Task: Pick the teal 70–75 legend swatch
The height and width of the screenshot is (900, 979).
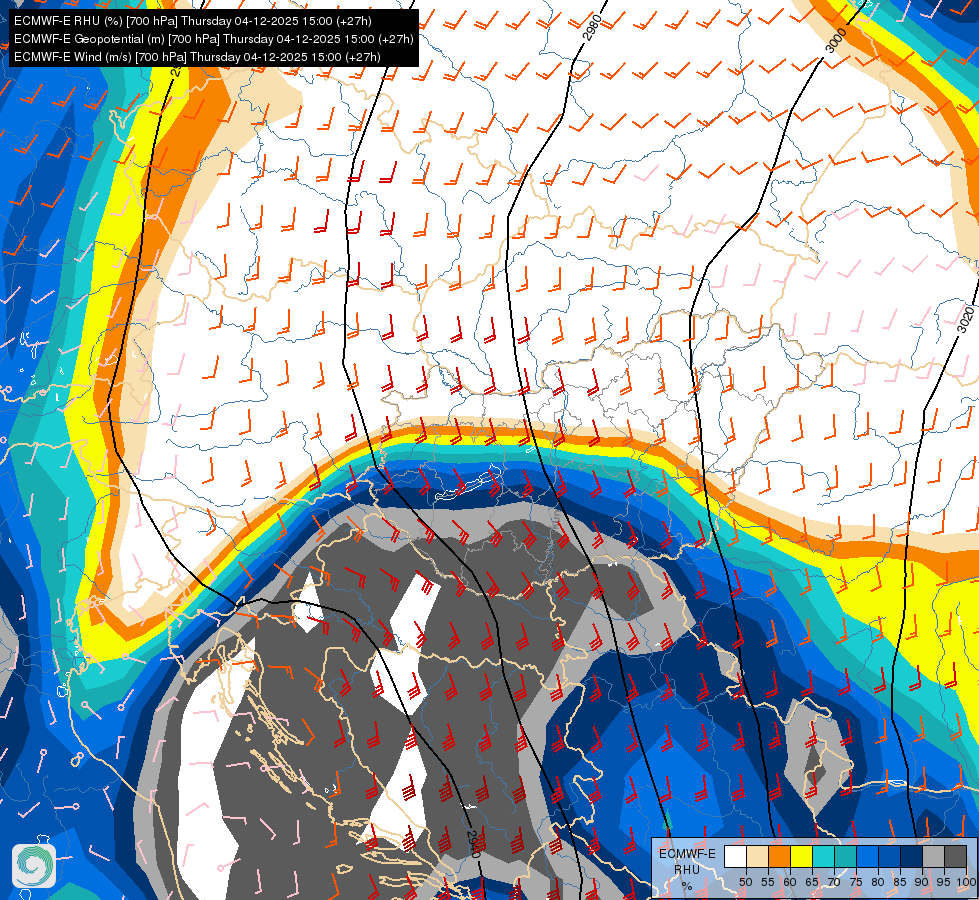Action: [845, 856]
